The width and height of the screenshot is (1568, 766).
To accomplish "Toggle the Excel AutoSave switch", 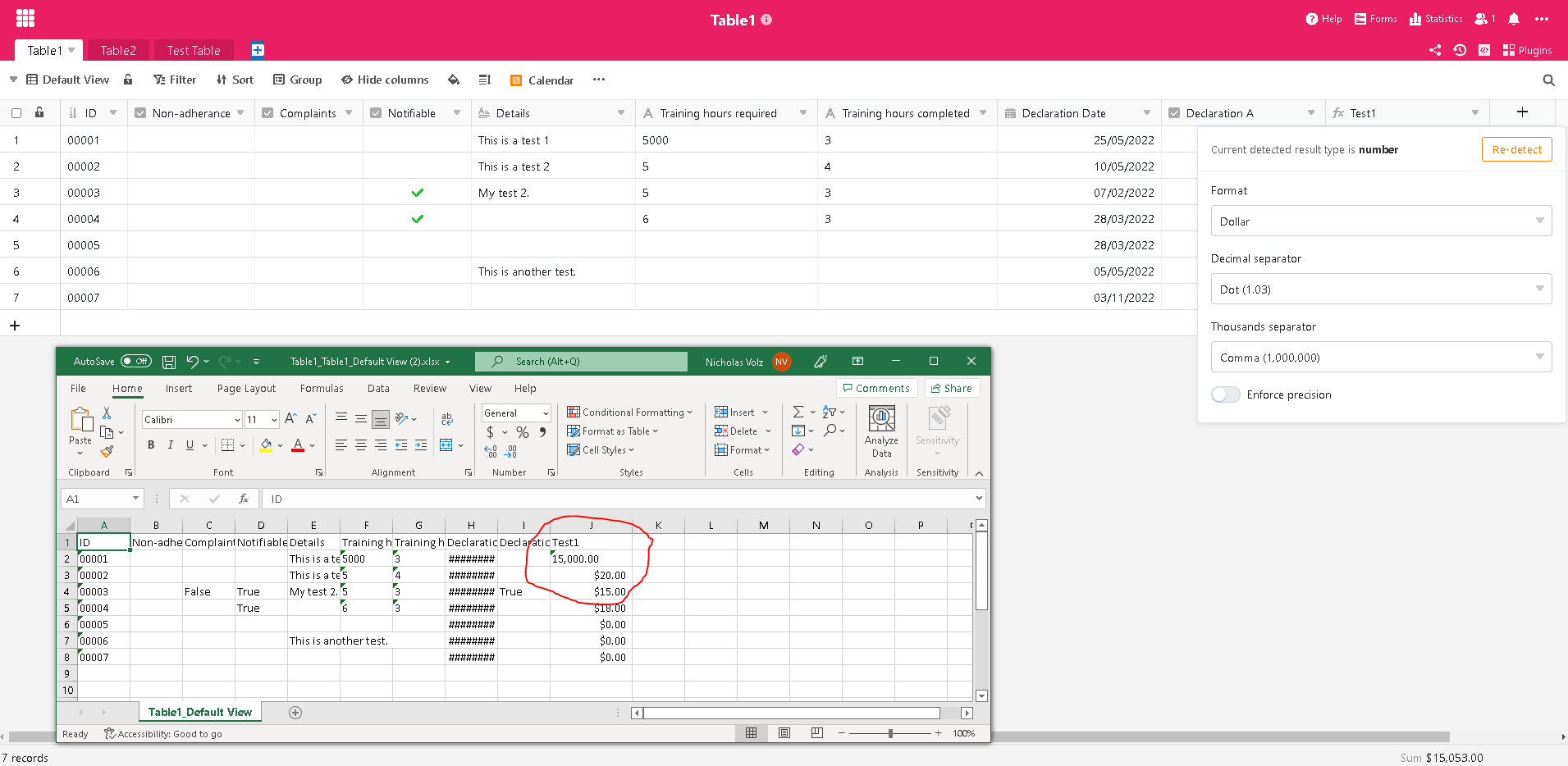I will [135, 362].
